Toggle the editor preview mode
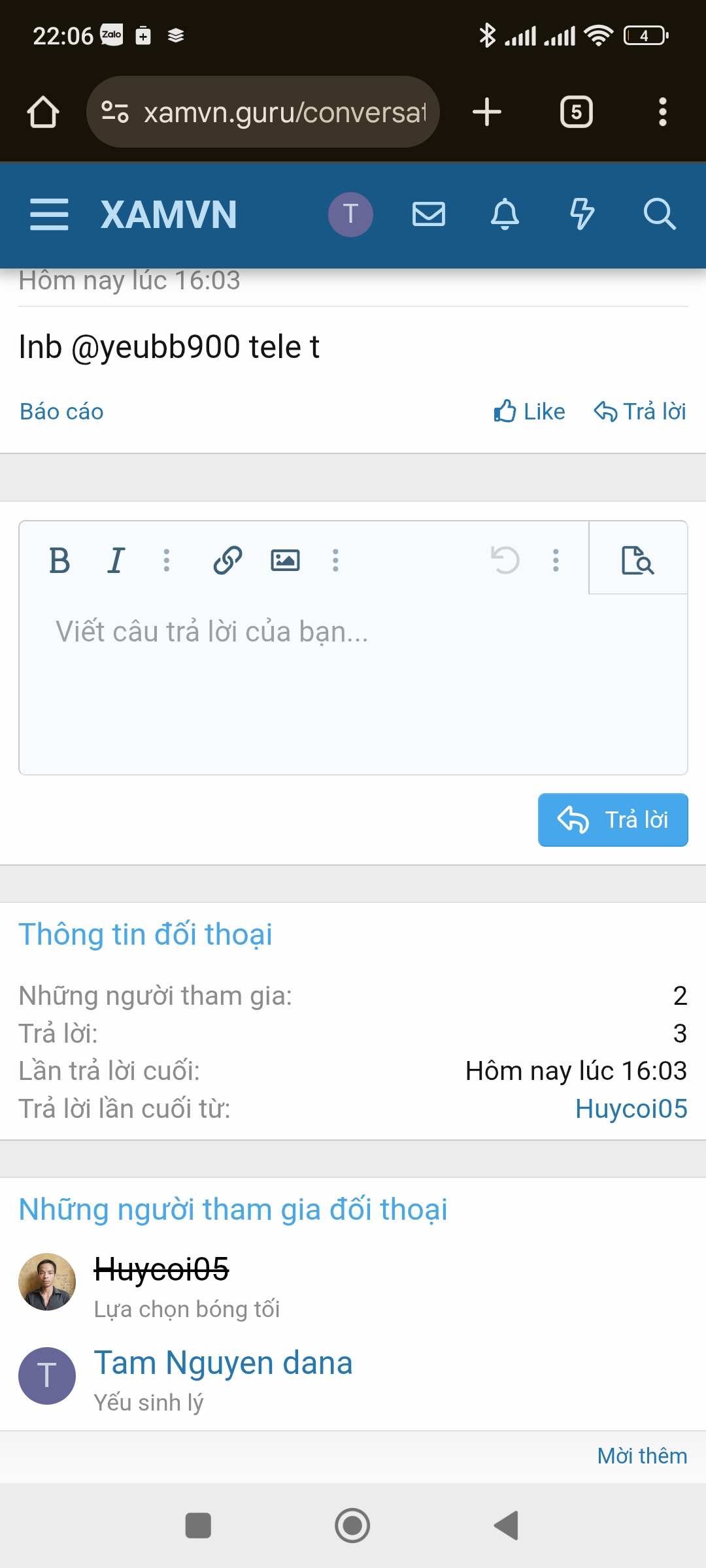The image size is (706, 1568). click(x=637, y=561)
